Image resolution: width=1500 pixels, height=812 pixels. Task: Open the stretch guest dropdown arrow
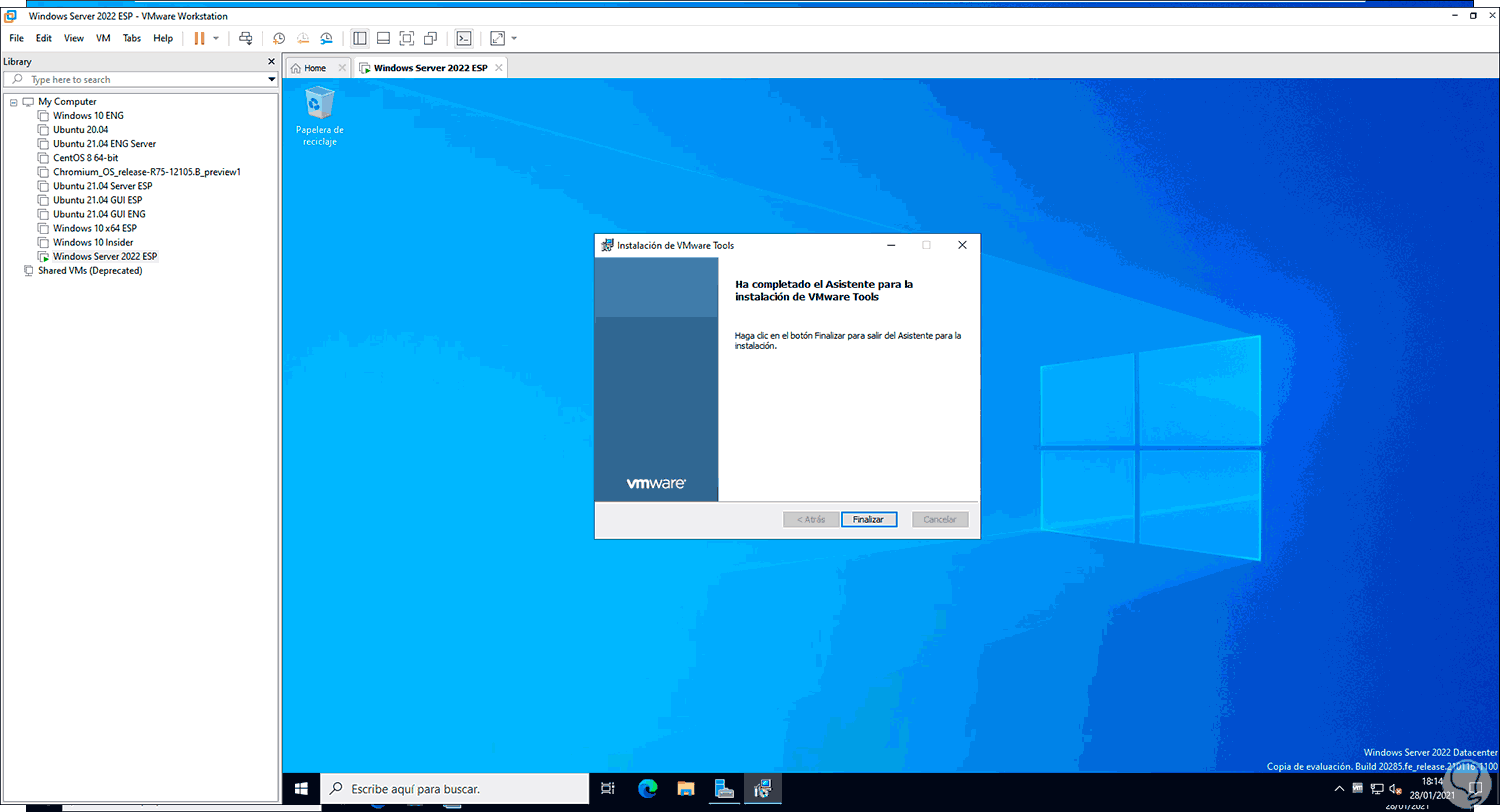[514, 38]
